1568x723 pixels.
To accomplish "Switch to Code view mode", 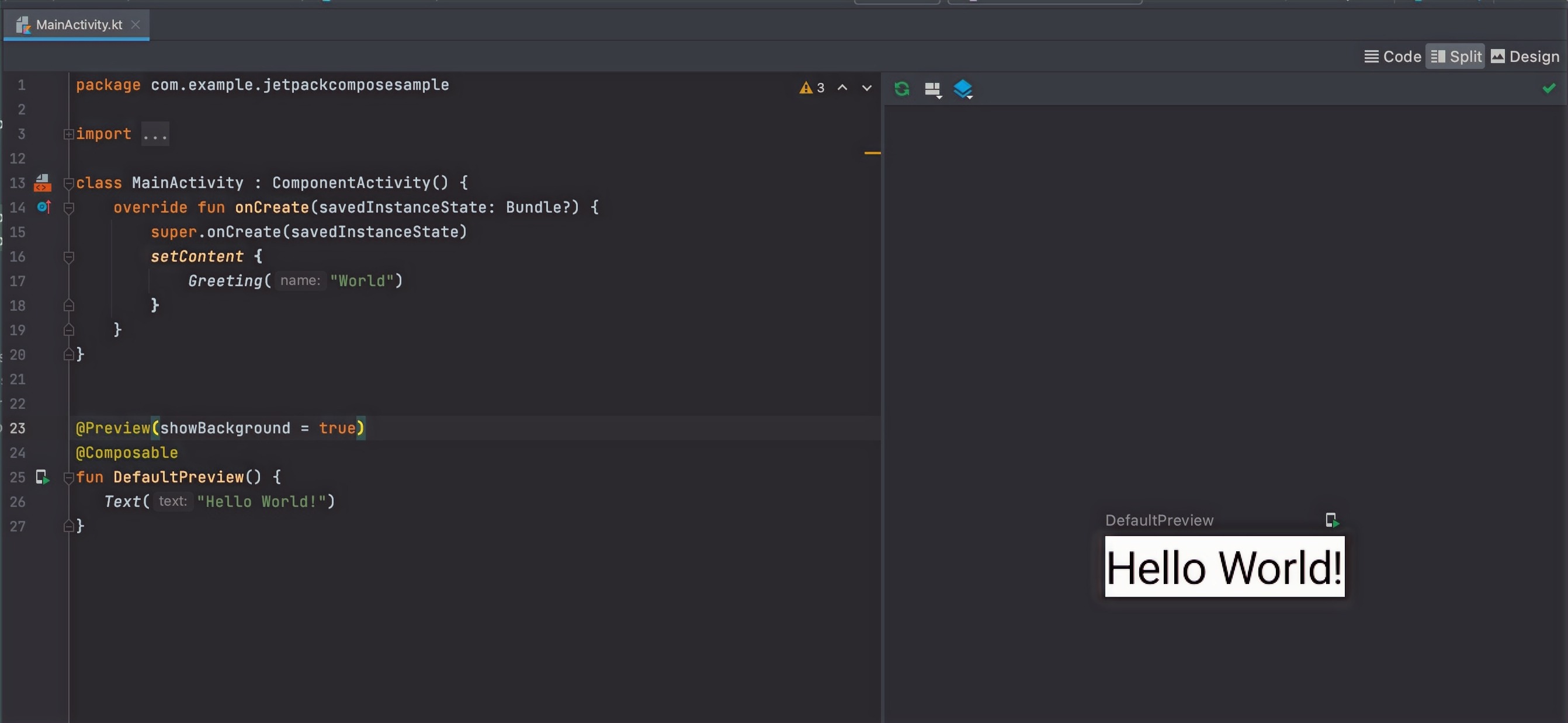I will click(1393, 57).
